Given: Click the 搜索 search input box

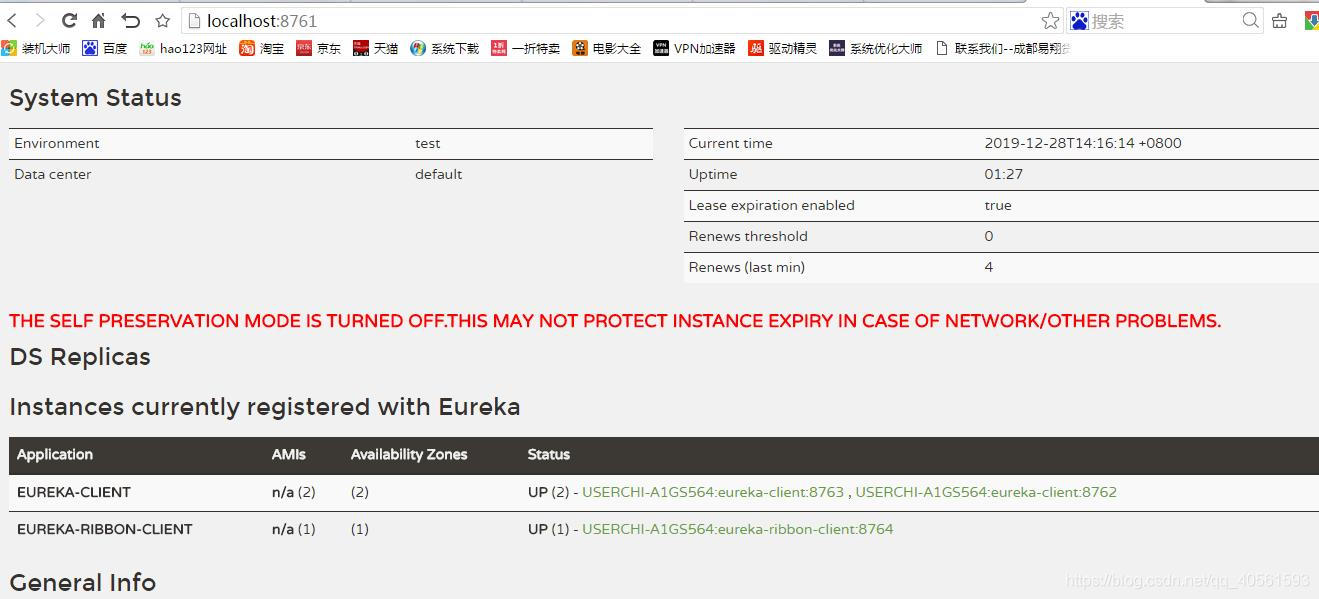Looking at the screenshot, I should click(x=1165, y=20).
